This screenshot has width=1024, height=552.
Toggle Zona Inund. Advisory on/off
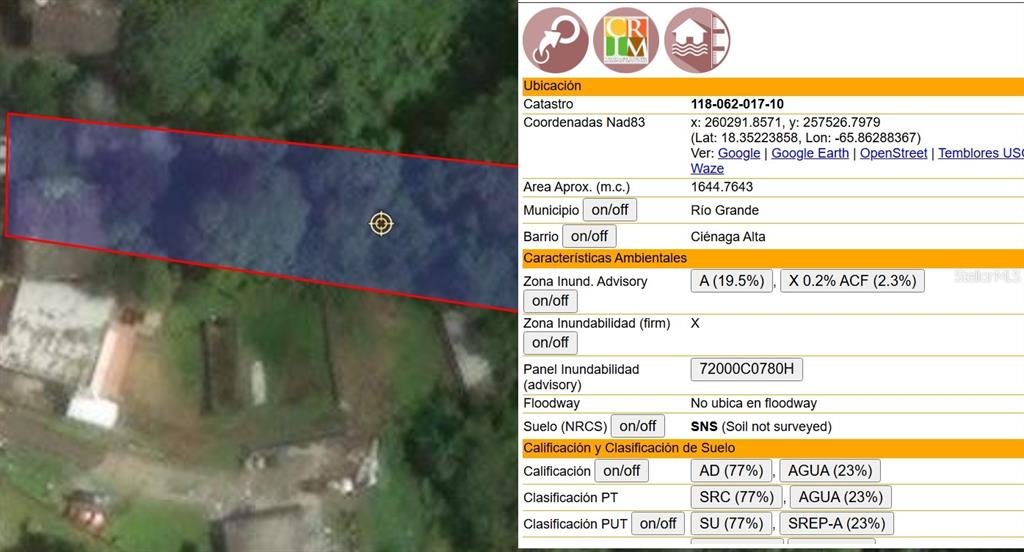click(550, 300)
